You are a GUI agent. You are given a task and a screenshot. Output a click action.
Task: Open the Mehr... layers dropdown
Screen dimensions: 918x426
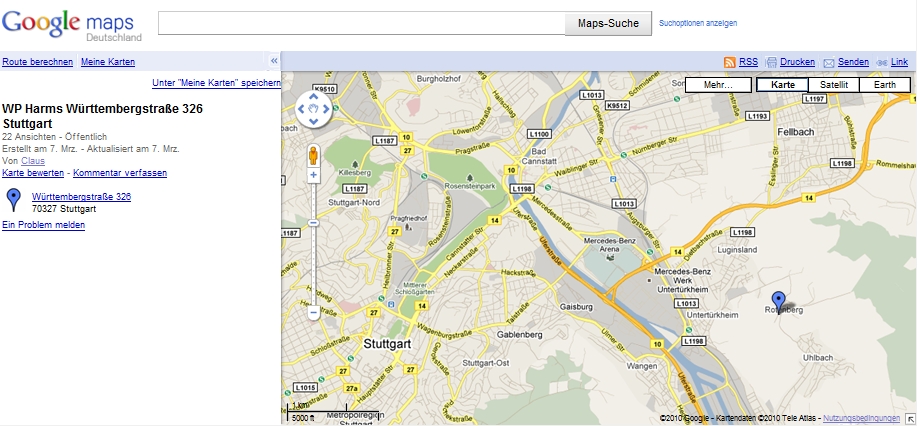click(718, 85)
